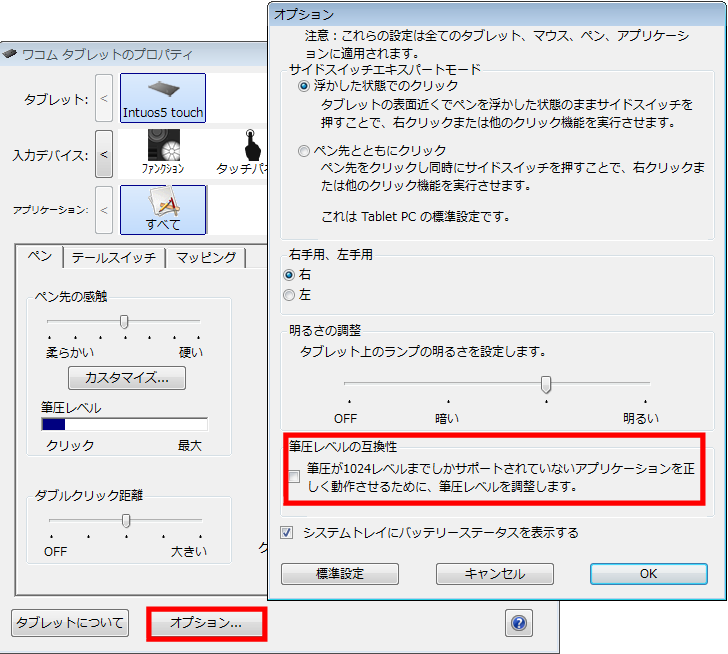Image resolution: width=728 pixels, height=654 pixels.
Task: Uncheck システムトレイにバッテリーステータスを表示する
Action: pyautogui.click(x=287, y=532)
